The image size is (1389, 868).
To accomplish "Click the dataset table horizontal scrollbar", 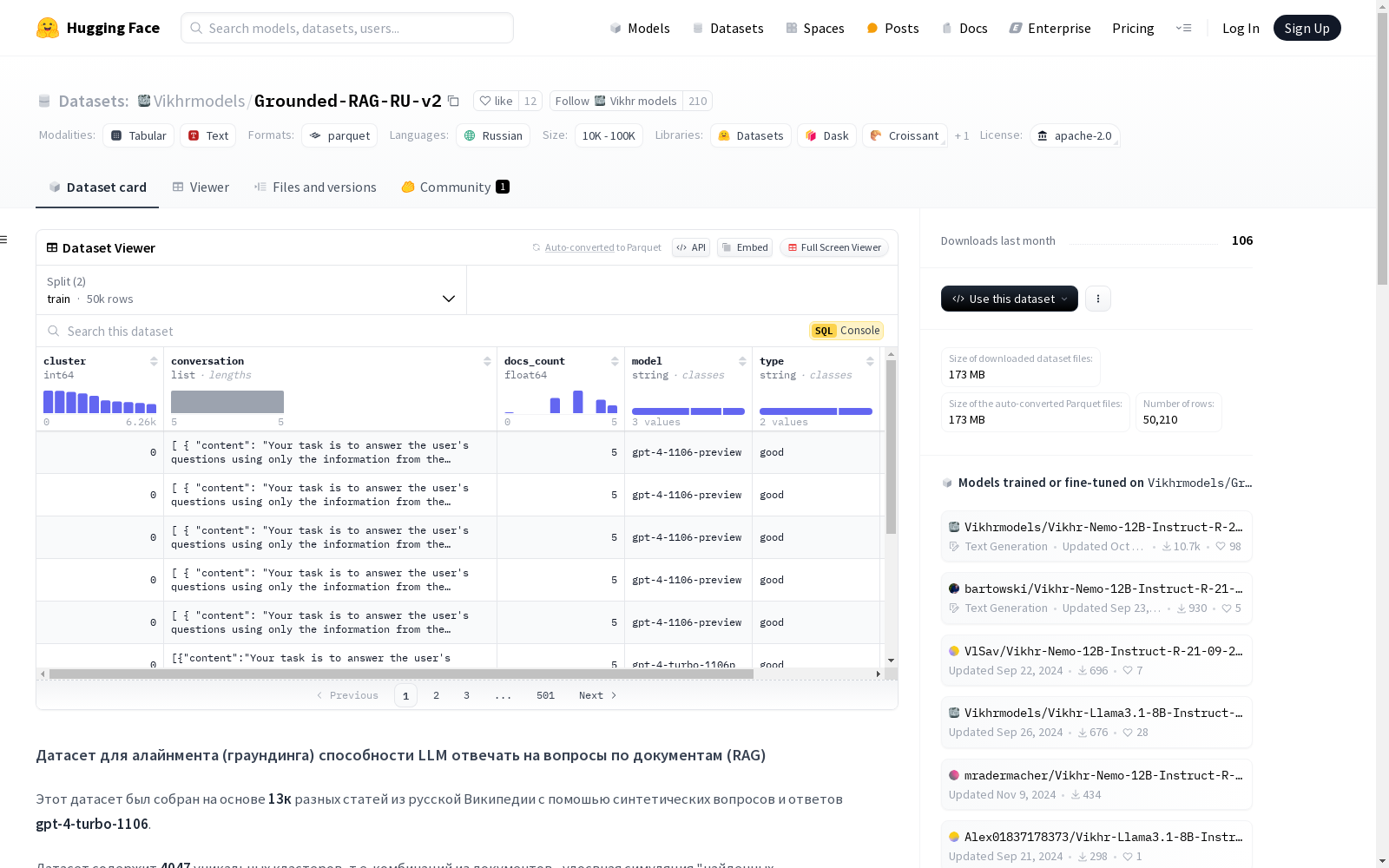I will pyautogui.click(x=401, y=674).
